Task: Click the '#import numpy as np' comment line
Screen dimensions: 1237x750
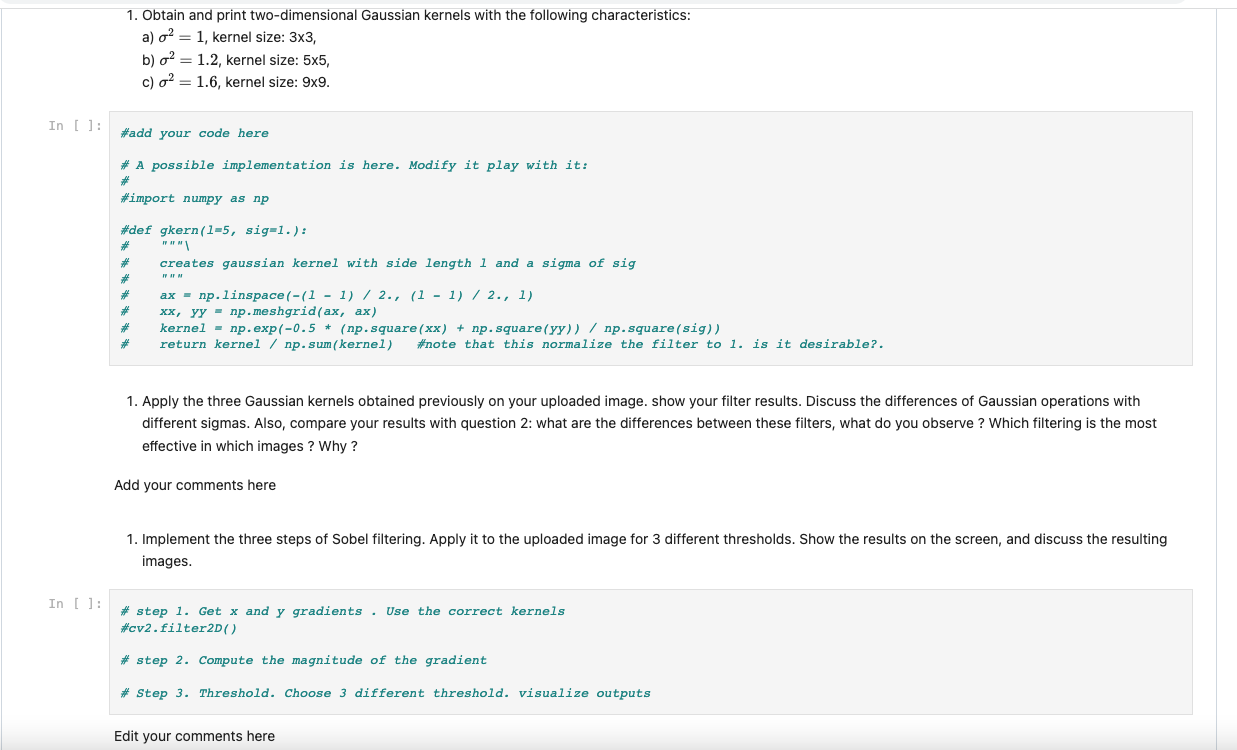Action: [192, 197]
